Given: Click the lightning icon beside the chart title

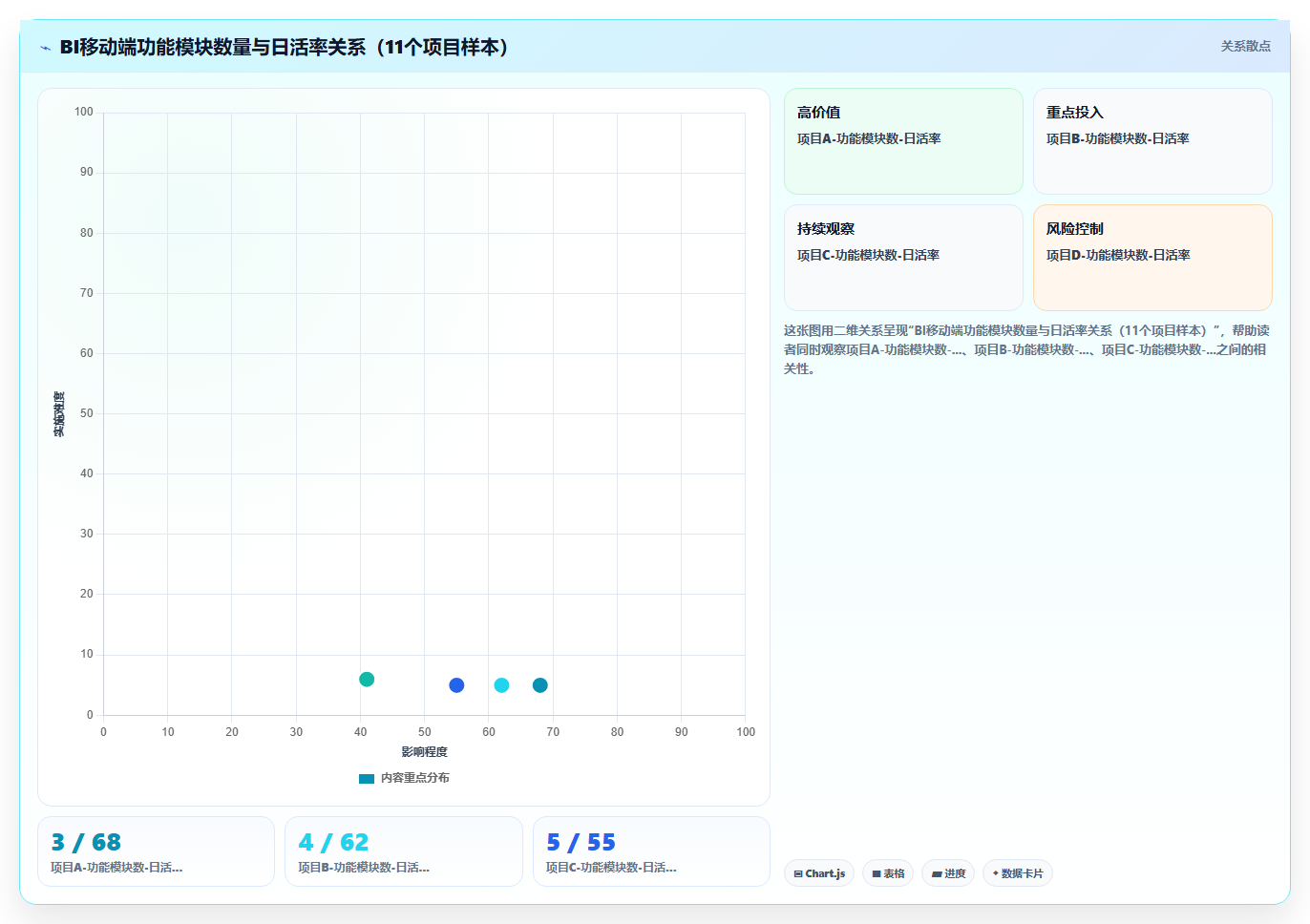Looking at the screenshot, I should pos(46,48).
